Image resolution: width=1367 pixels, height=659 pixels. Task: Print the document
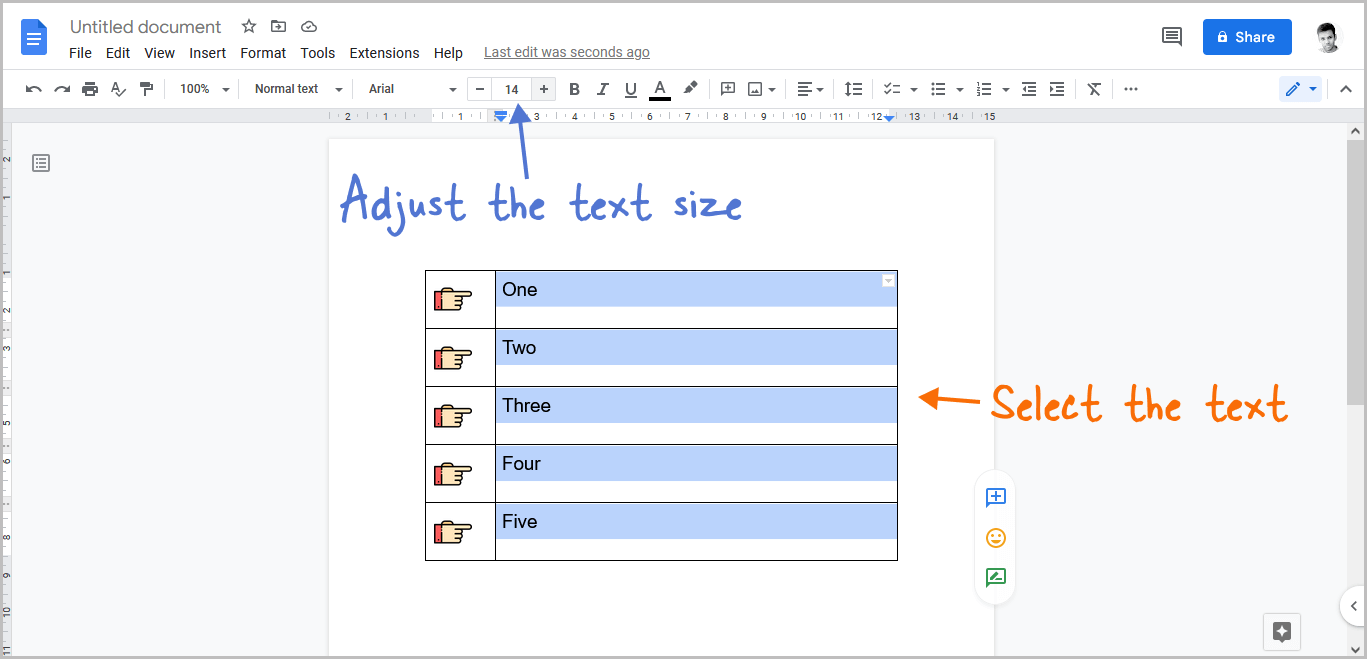click(x=89, y=89)
